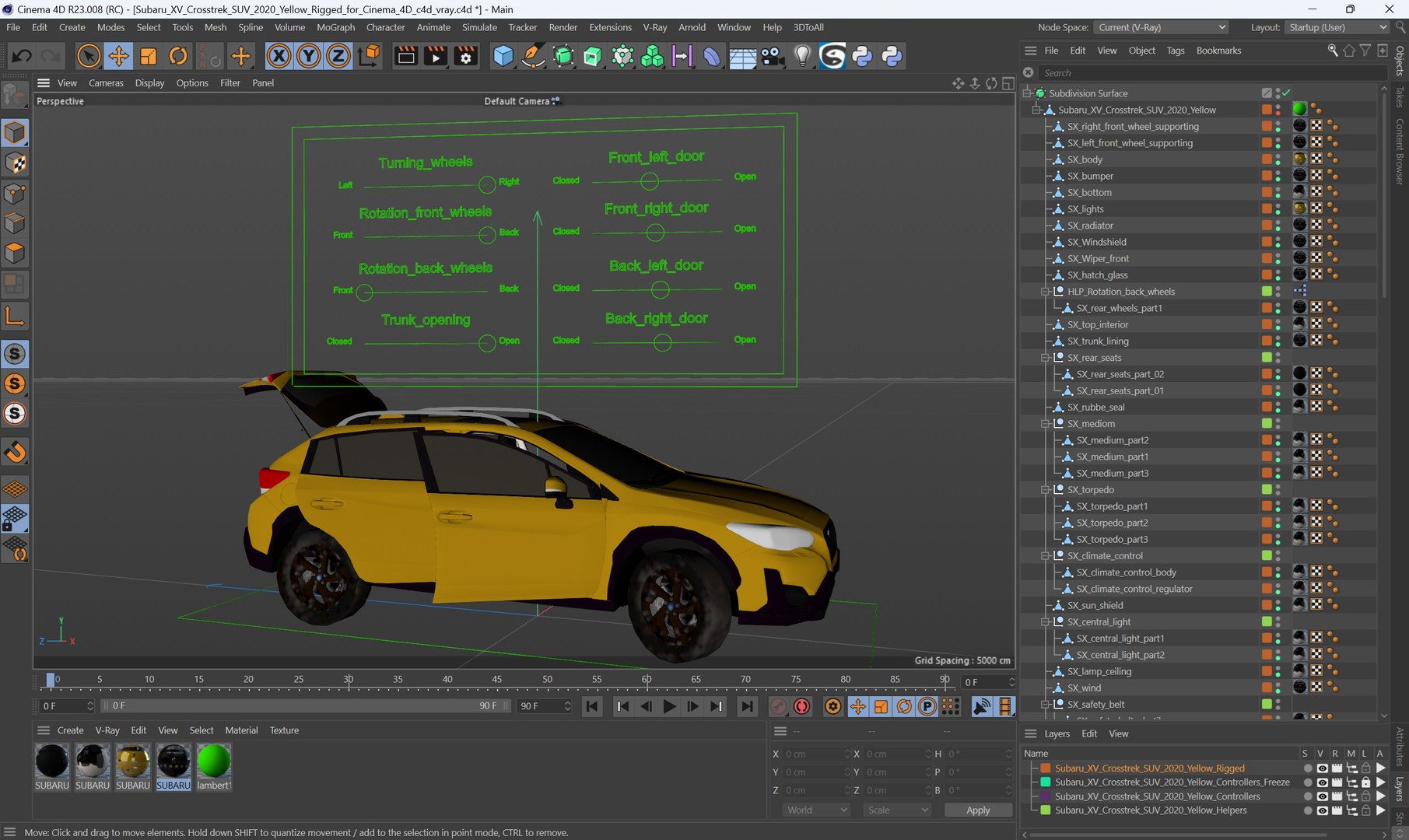Click Turning_wheels slider handle in viewport
1409x840 pixels.
point(487,184)
